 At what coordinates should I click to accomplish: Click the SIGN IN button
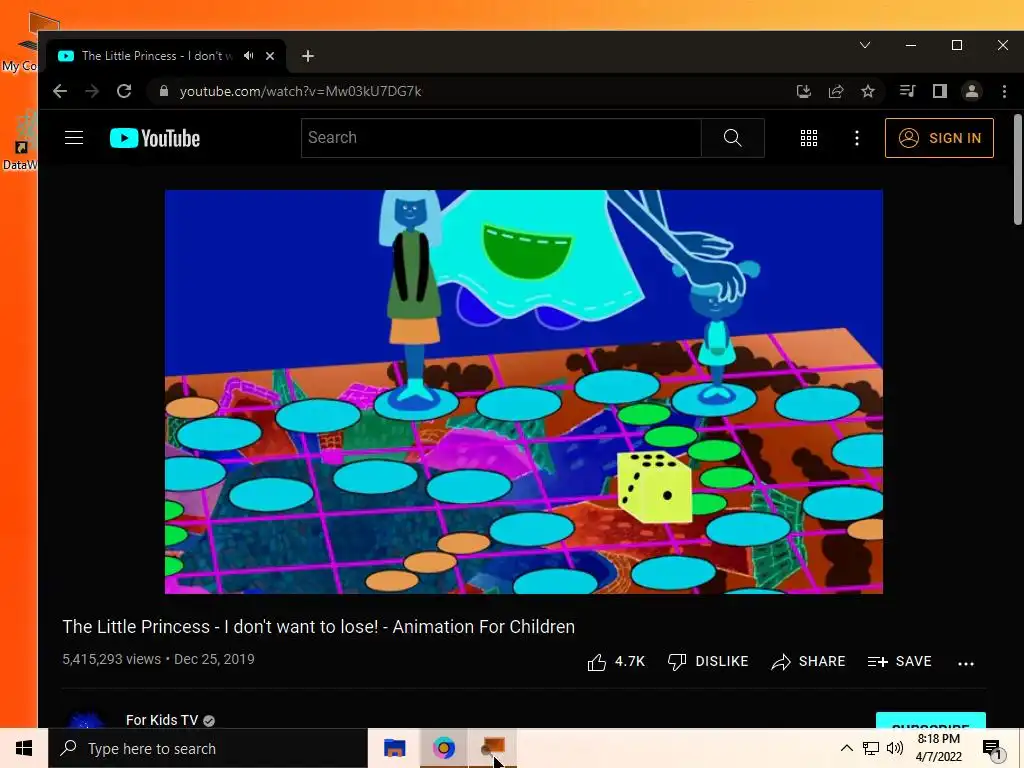pos(939,138)
